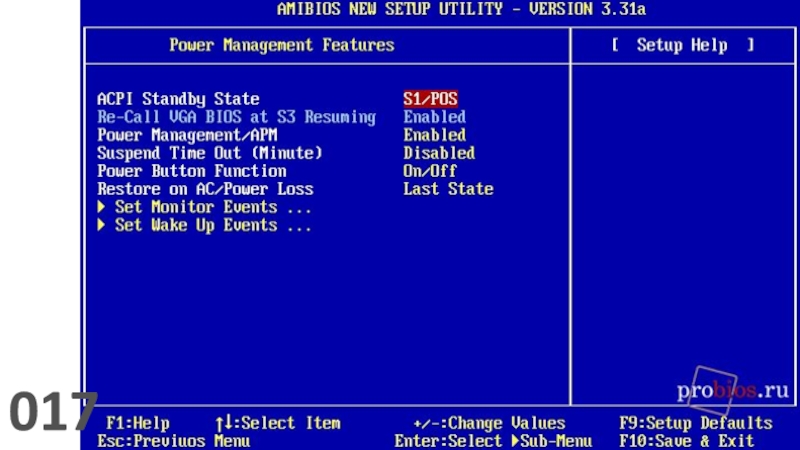
Task: Select the Power Management/APM option
Action: [x=187, y=135]
